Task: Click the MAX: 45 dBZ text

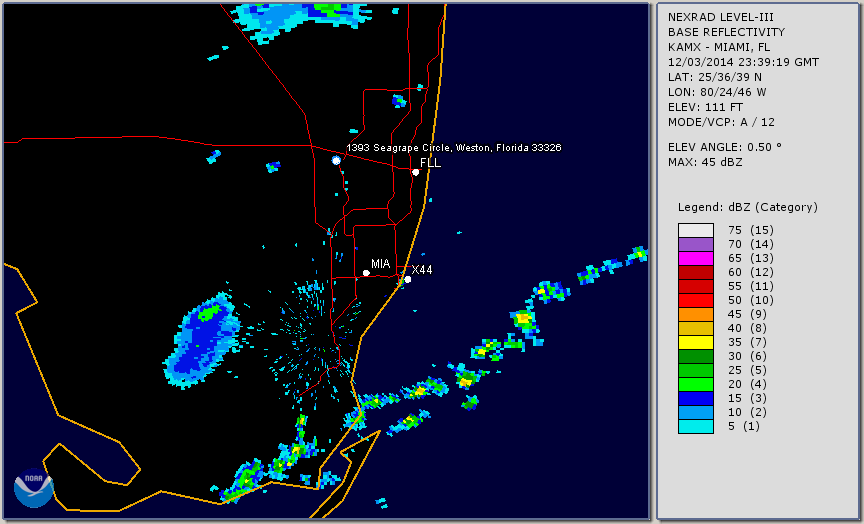Action: point(705,162)
